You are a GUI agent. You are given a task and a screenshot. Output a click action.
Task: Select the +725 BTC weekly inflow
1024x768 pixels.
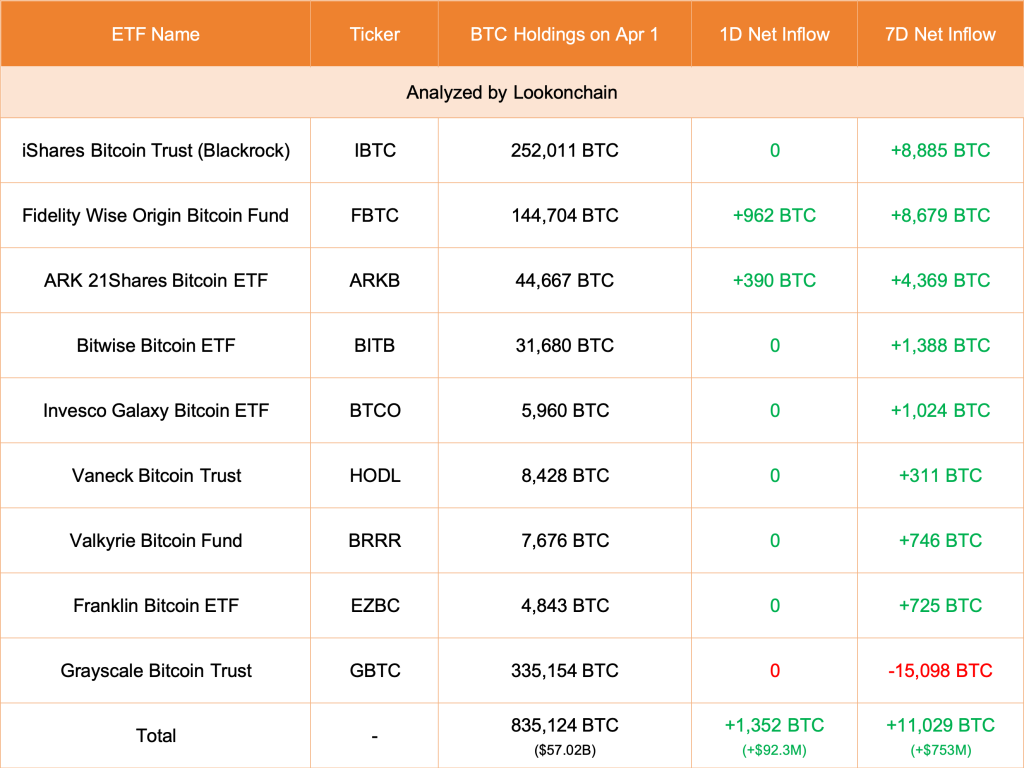tap(940, 605)
